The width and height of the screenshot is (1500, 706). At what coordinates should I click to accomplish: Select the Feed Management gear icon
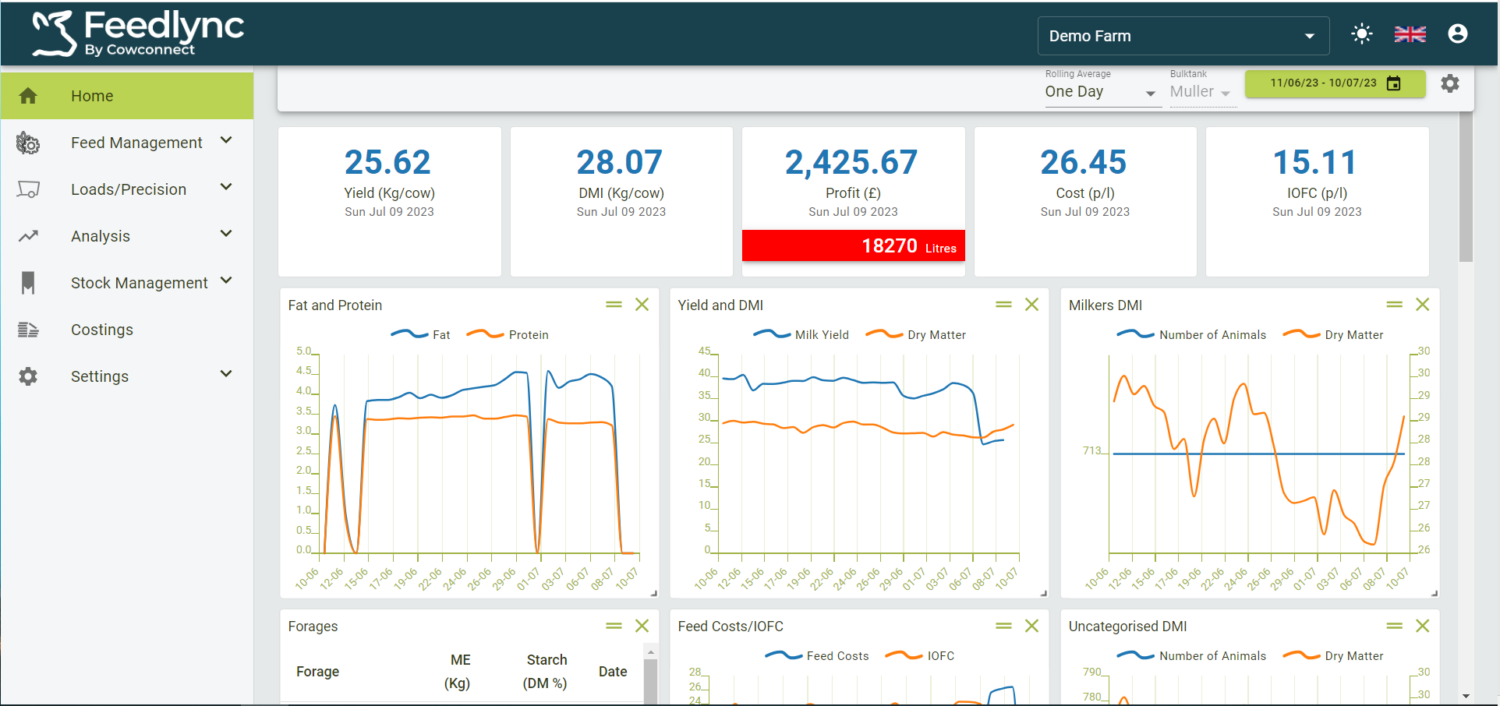coord(28,142)
